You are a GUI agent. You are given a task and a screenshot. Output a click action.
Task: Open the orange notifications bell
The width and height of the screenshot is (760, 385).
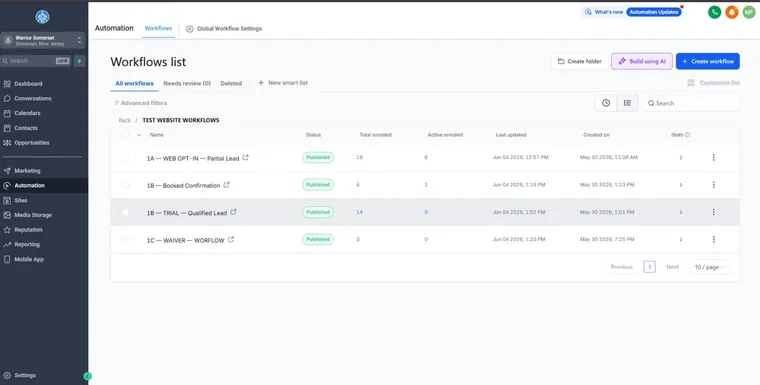coord(732,12)
